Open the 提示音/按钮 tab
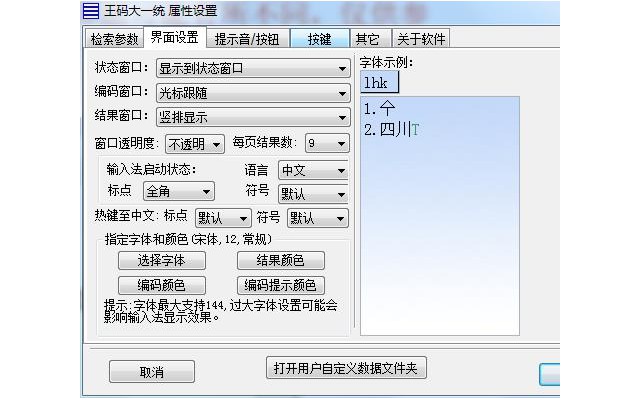640x400 pixels. pos(247,39)
